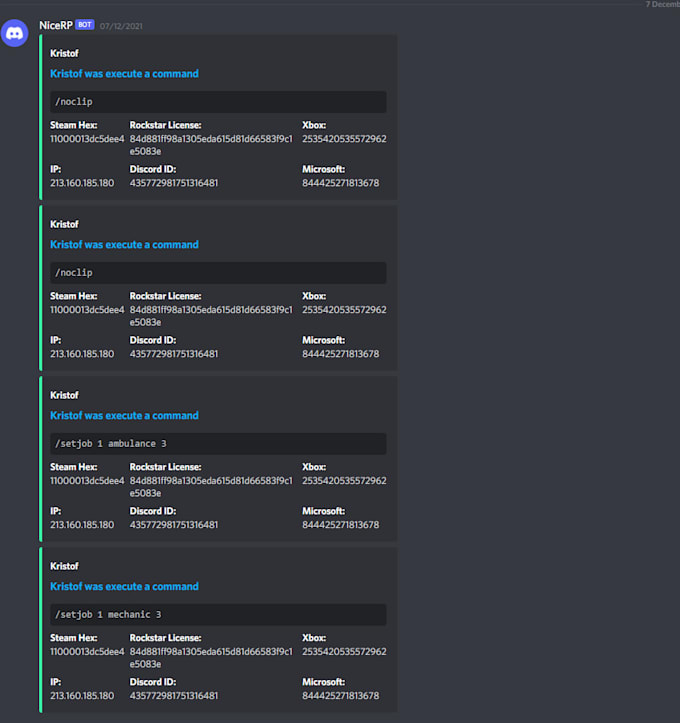Open the link above '/setjob 1 ambulance 3'
Viewport: 680px width, 723px height.
[124, 416]
